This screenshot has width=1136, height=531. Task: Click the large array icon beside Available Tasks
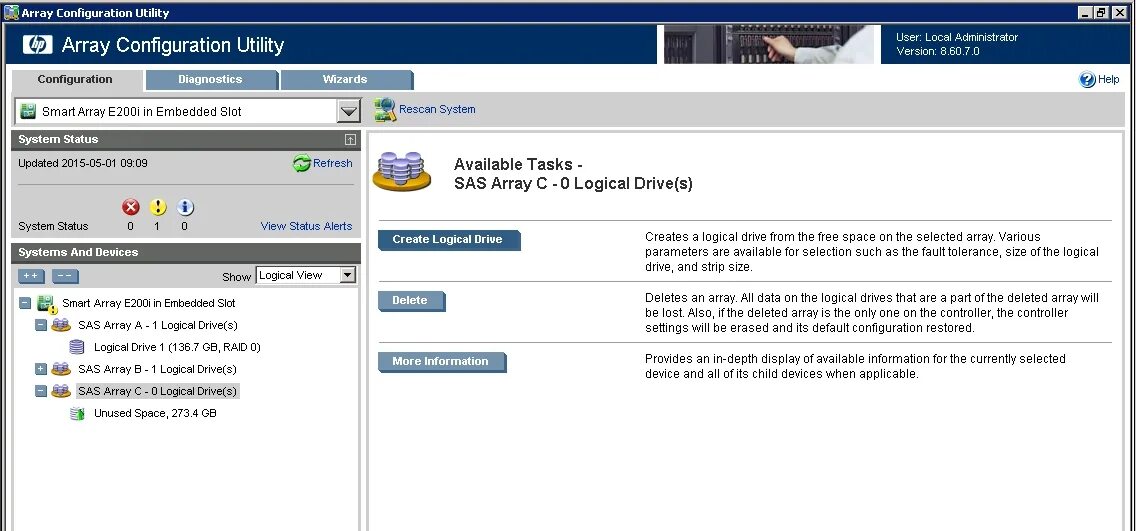click(401, 171)
